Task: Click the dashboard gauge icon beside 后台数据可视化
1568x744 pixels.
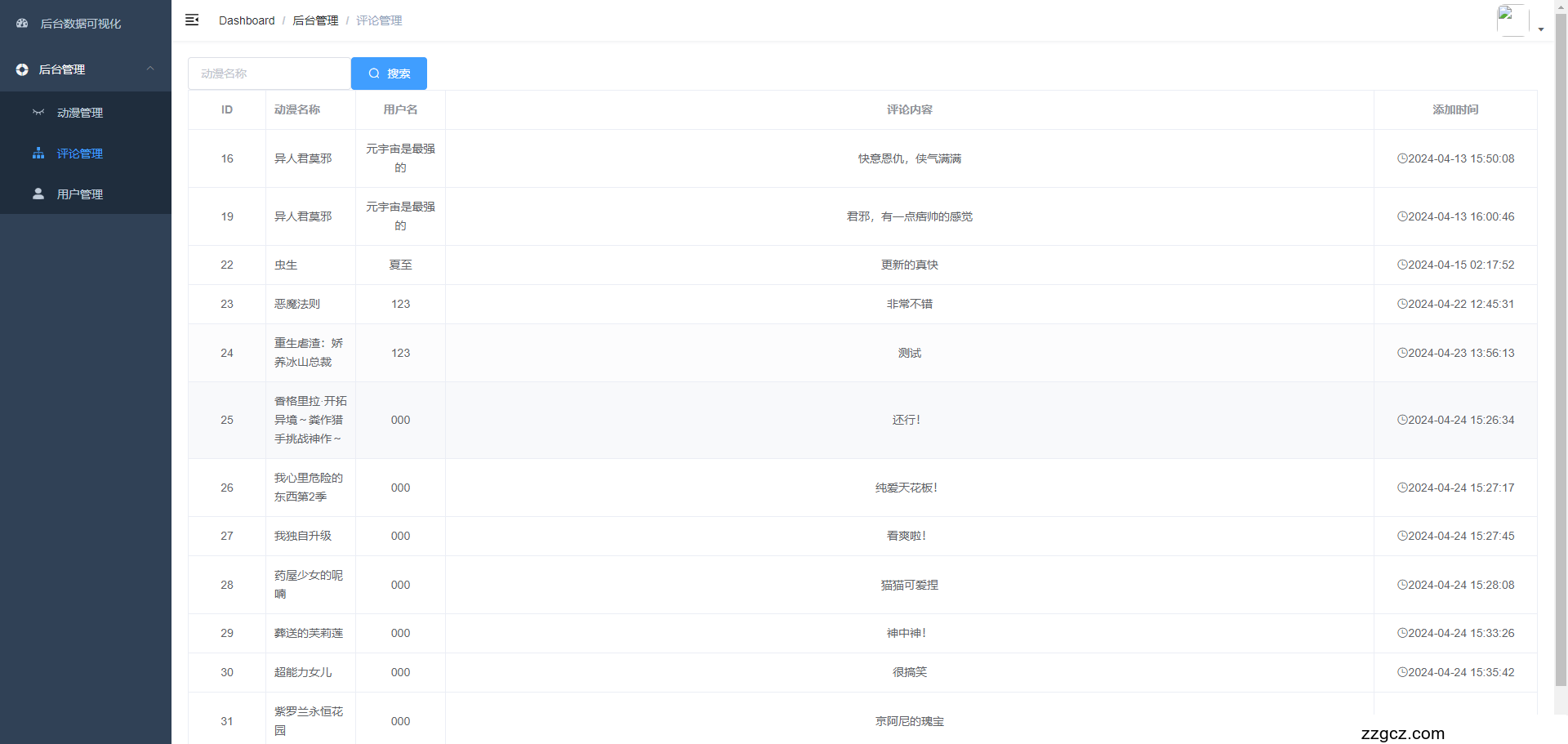Action: tap(21, 23)
